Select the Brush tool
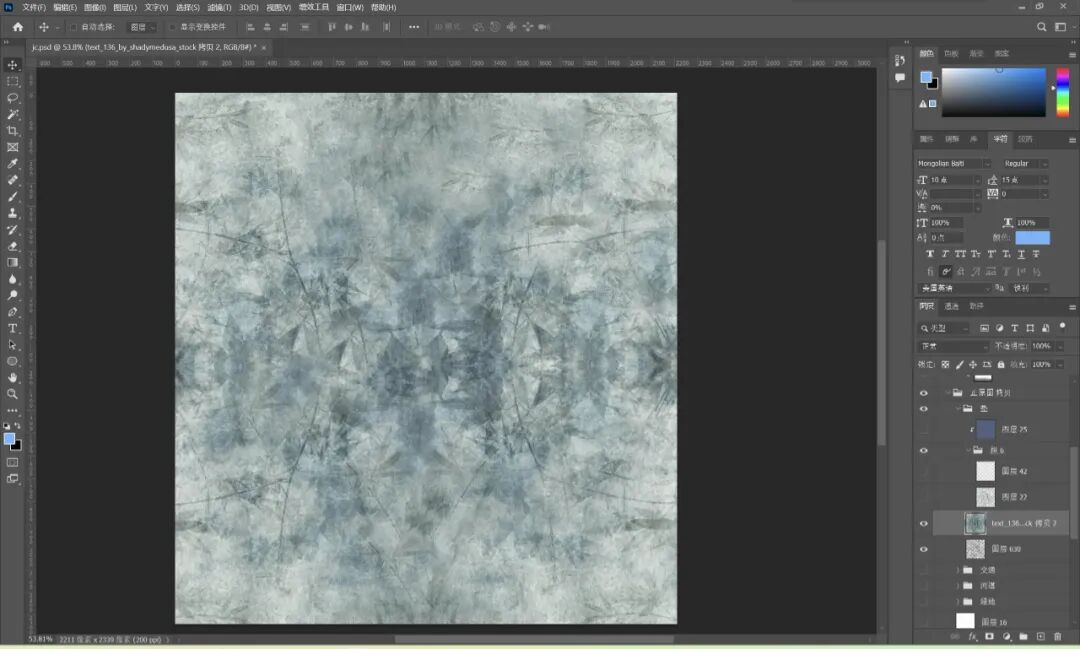 coord(12,196)
